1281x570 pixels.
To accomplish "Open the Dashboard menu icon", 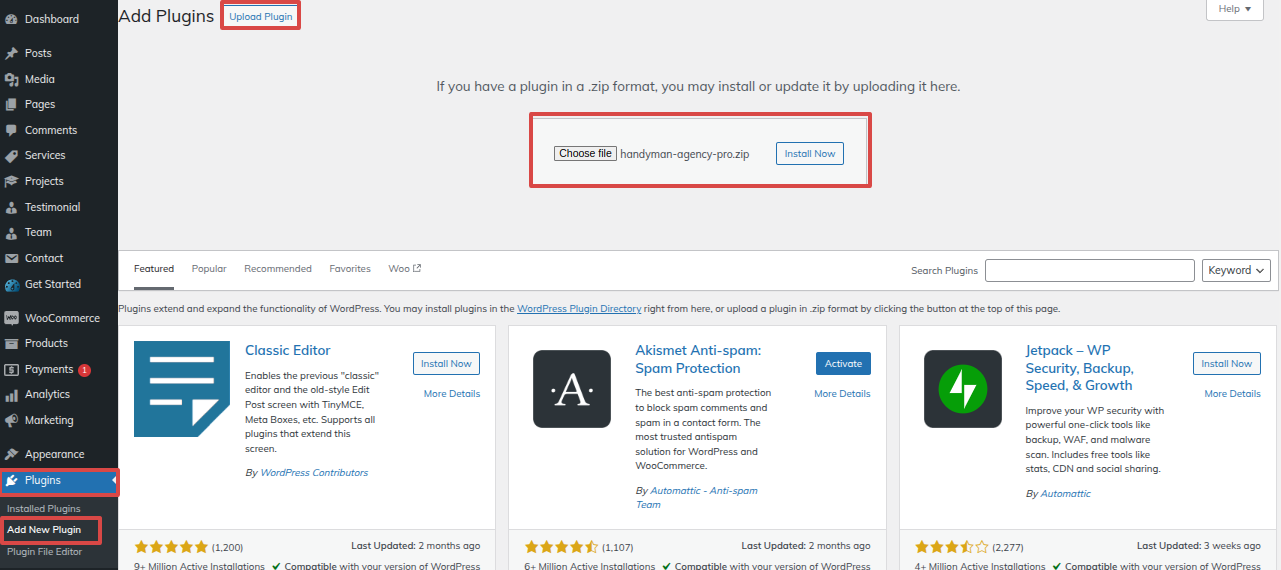I will coord(11,19).
